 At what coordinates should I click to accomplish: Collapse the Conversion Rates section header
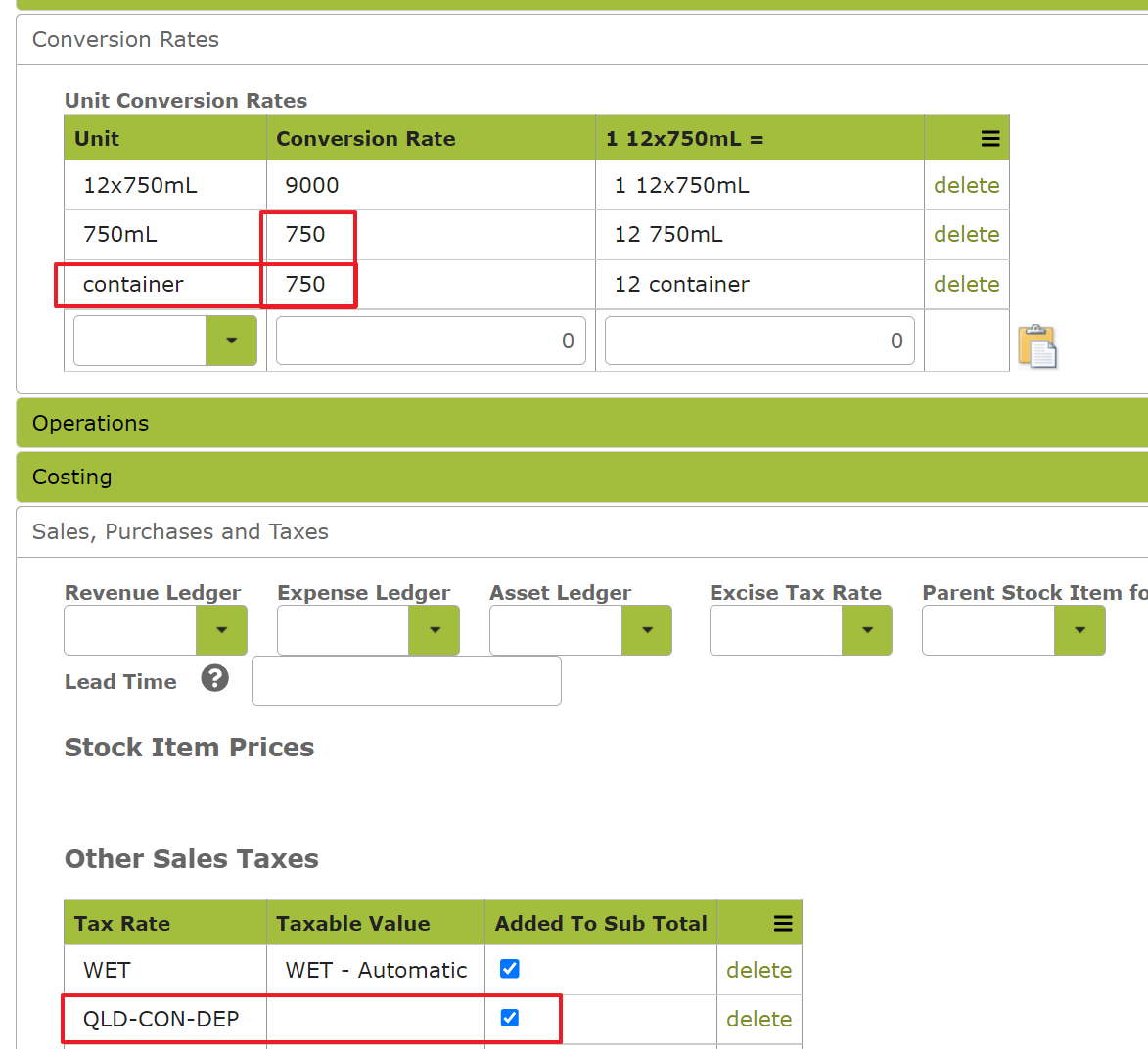582,39
